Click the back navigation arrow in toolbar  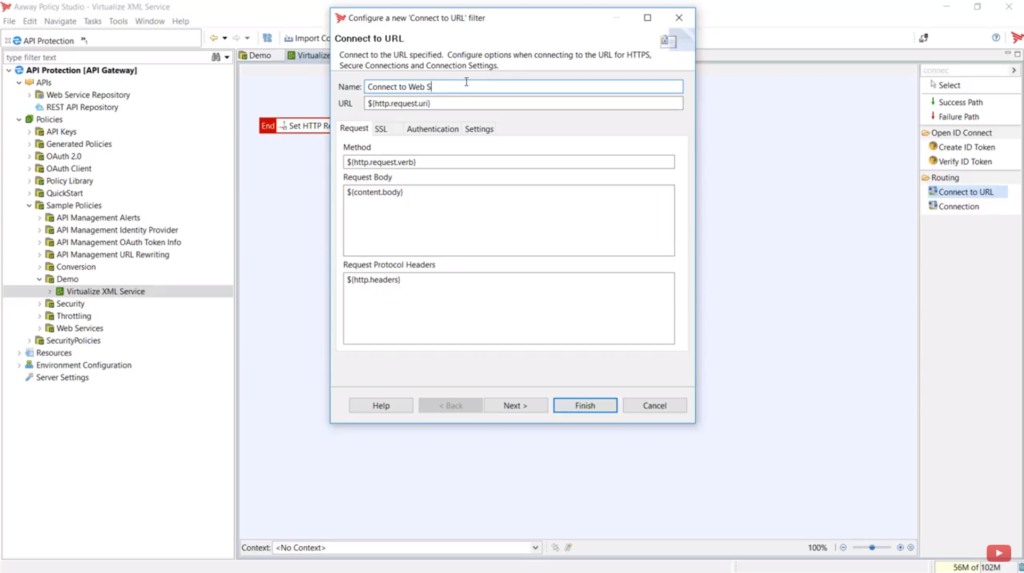click(213, 39)
